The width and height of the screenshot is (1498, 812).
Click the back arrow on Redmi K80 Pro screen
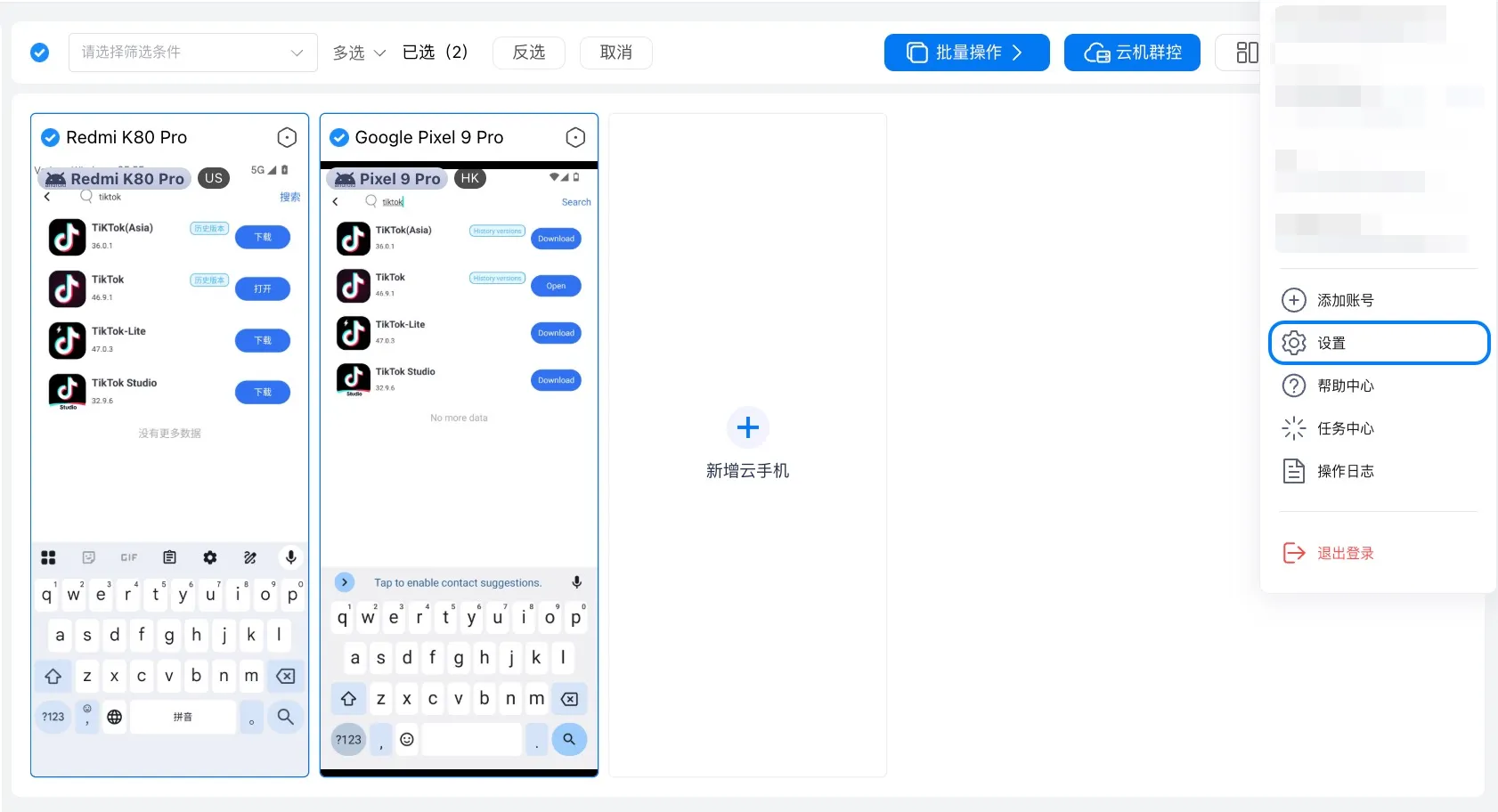click(47, 197)
